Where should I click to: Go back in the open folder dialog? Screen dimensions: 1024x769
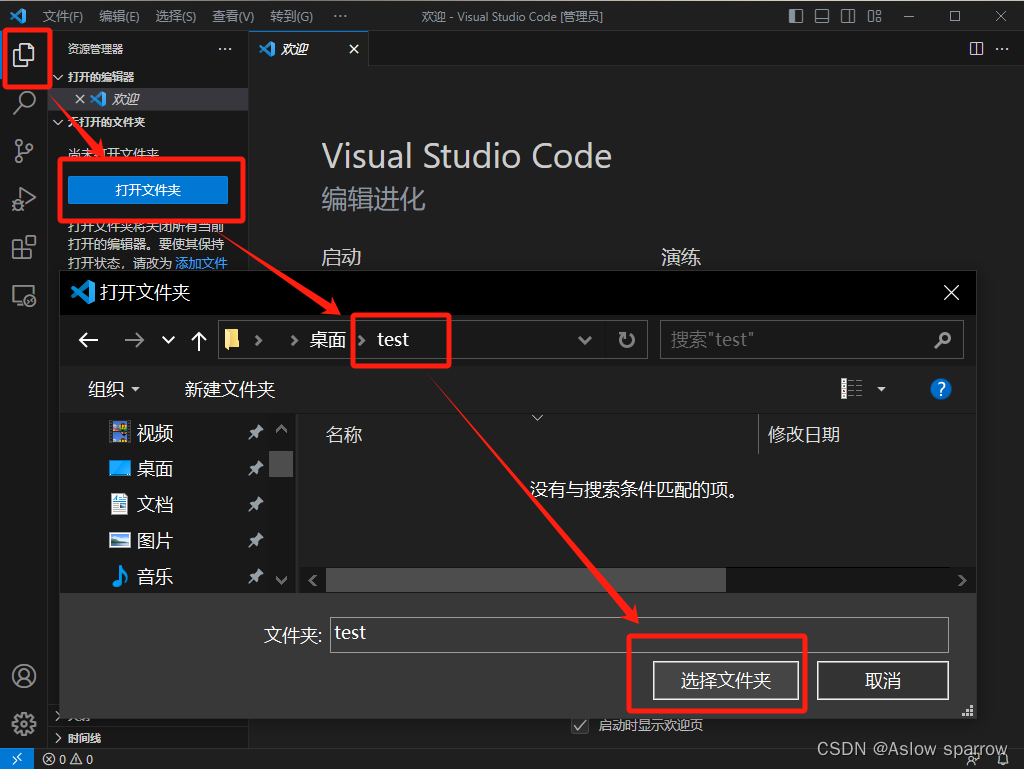[89, 339]
